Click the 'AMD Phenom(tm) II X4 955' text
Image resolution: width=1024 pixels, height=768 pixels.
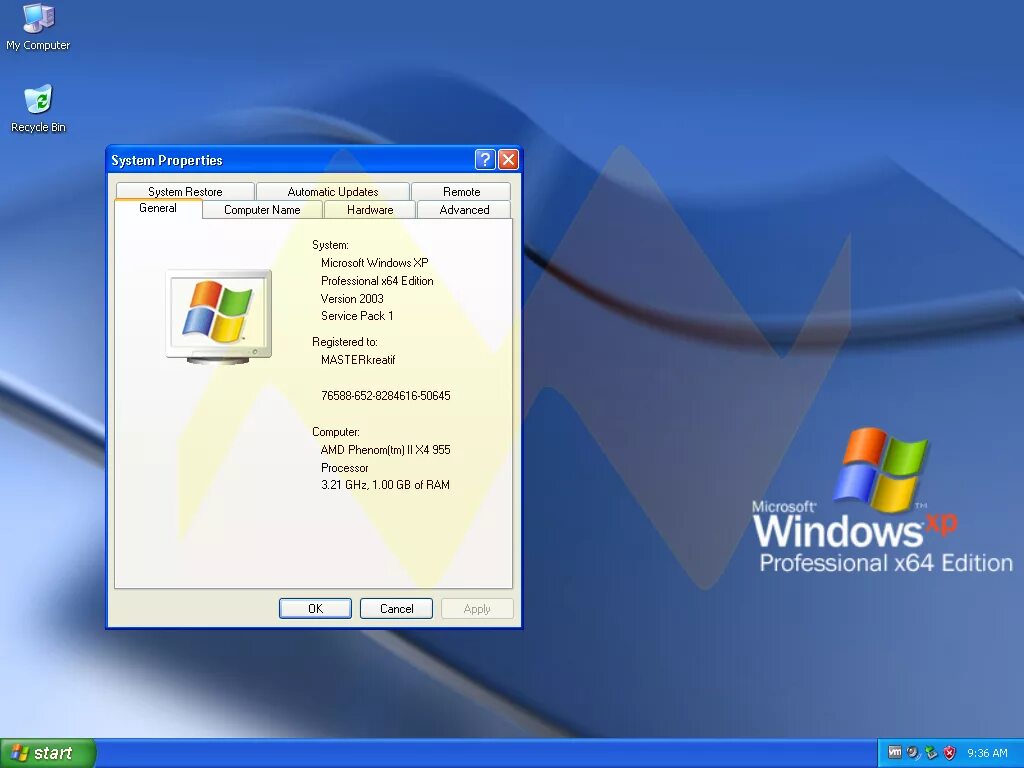click(x=385, y=450)
